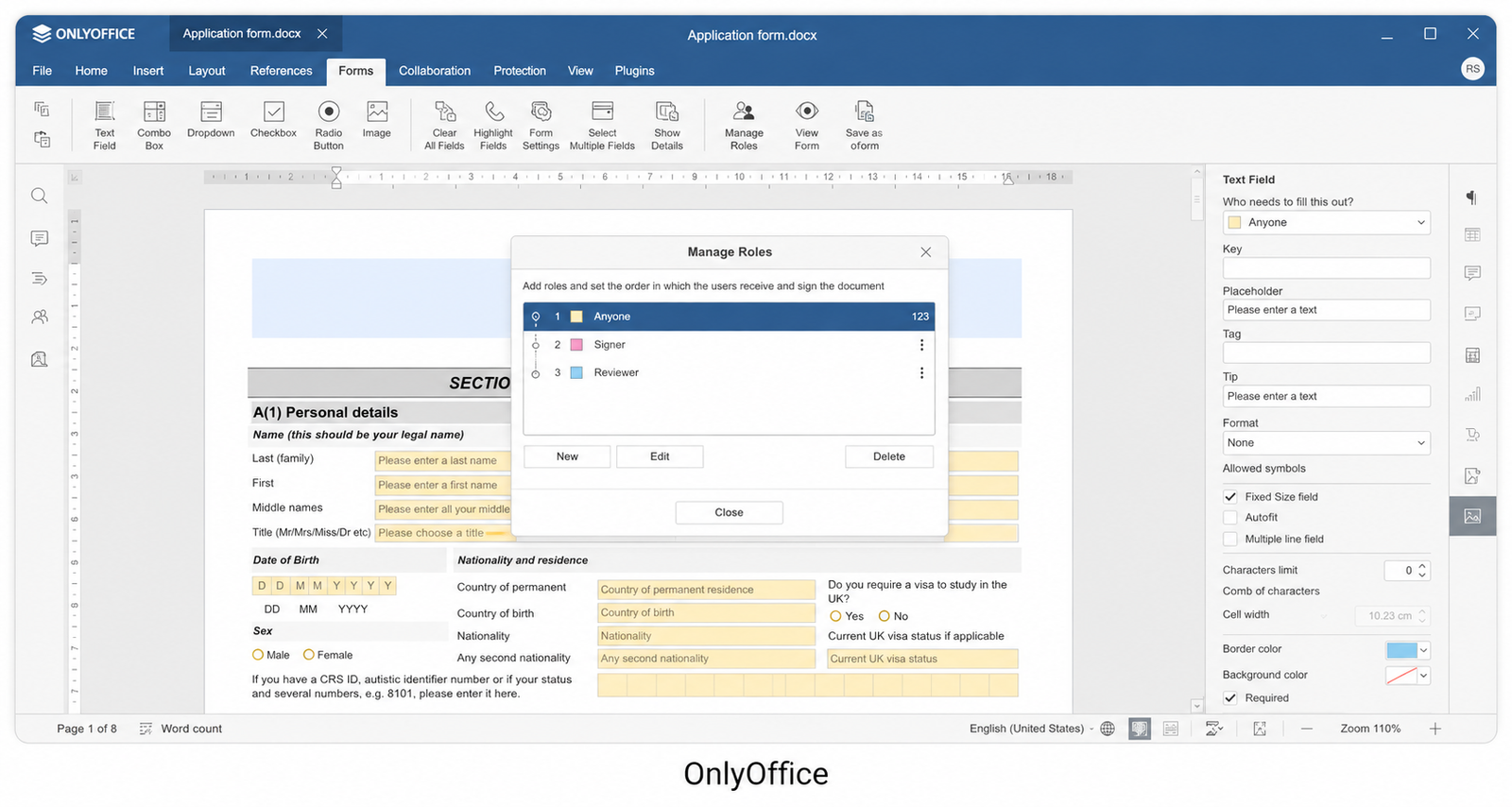Select the Female radio button

tap(308, 654)
